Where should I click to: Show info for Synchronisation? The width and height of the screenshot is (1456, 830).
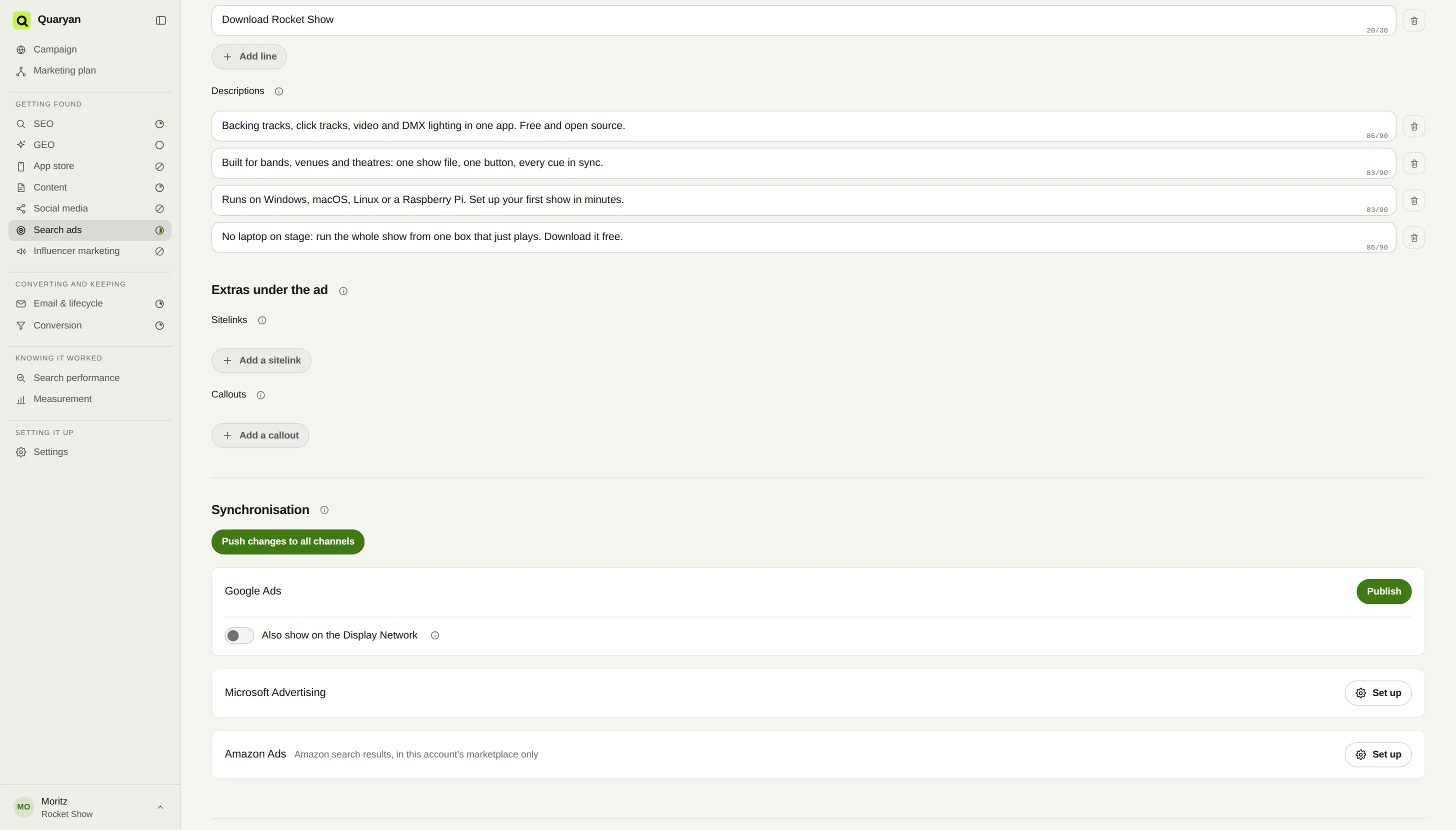(324, 510)
